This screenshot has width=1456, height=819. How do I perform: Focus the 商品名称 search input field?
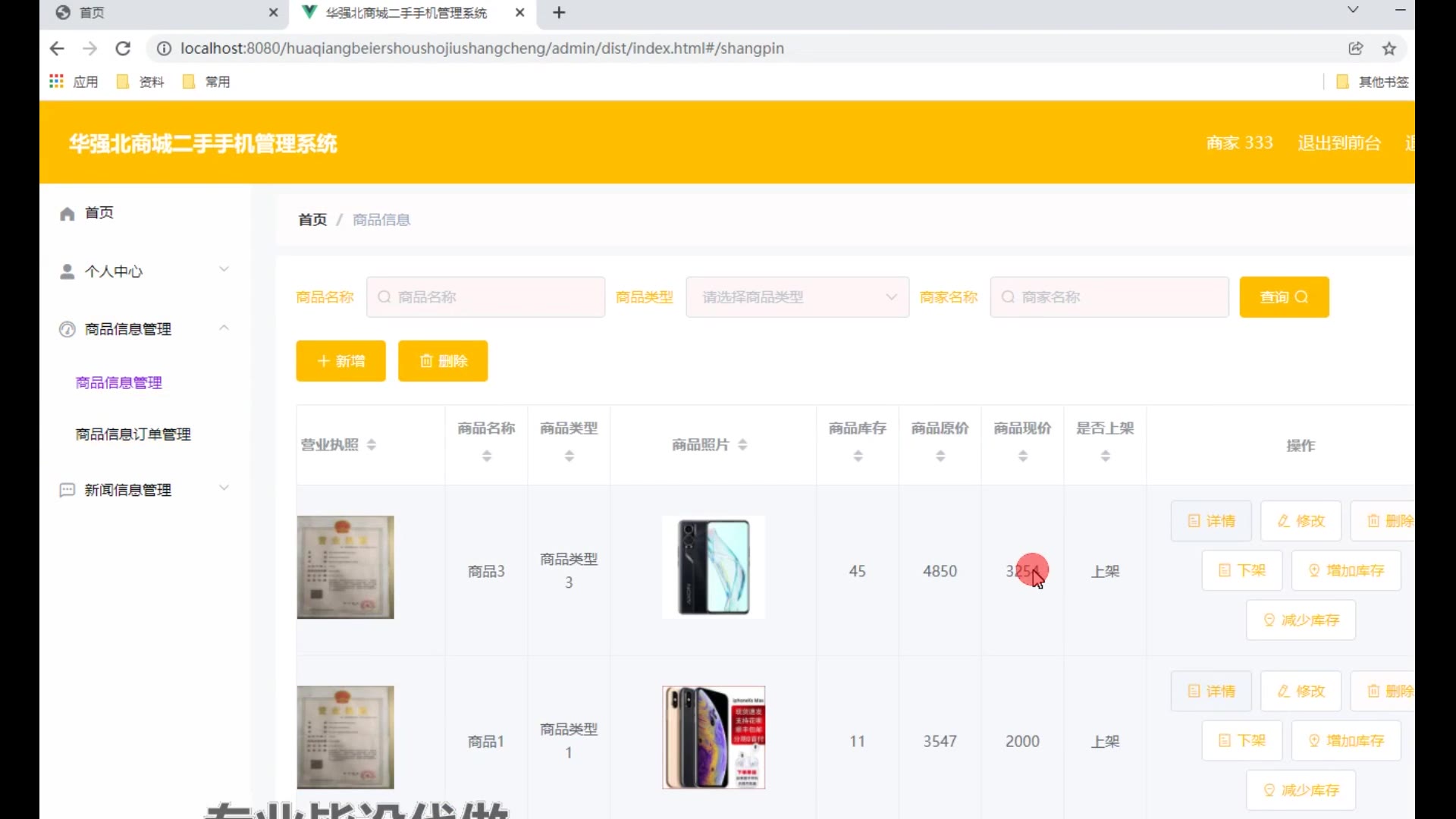[x=485, y=297]
